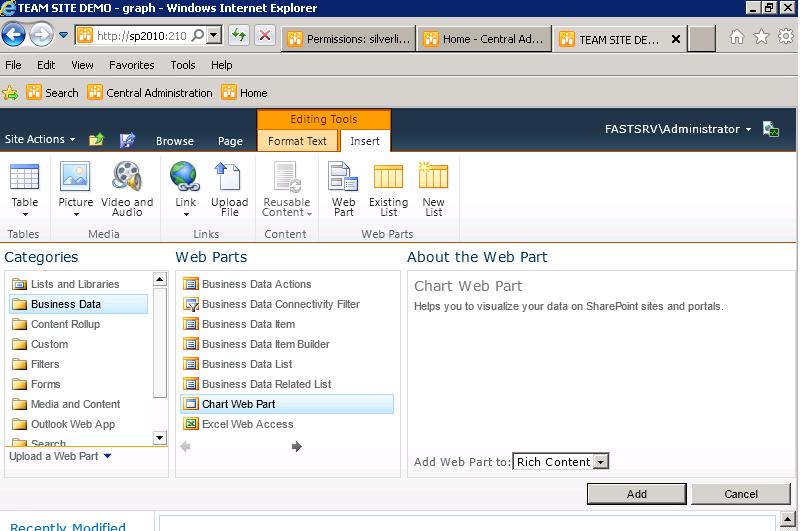Screen dimensions: 804x531
Task: Click the Reusable Content icon
Action: click(x=287, y=177)
